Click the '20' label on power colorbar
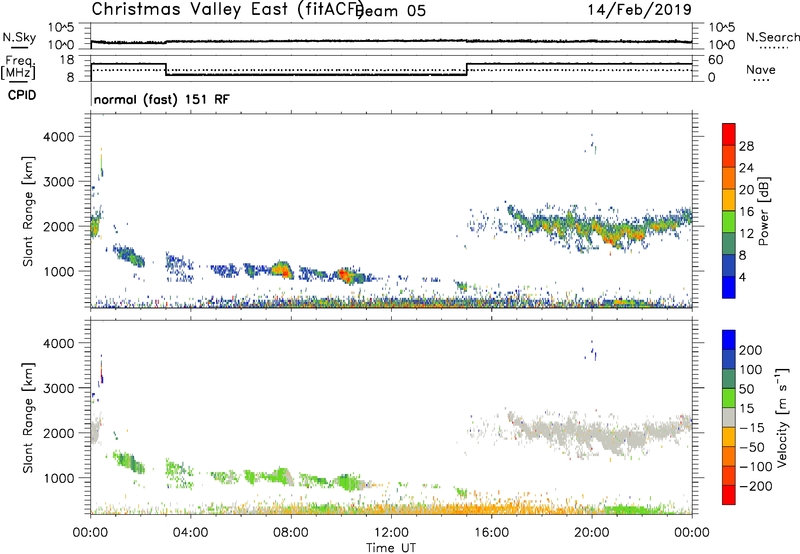The width and height of the screenshot is (800, 554). [x=746, y=190]
